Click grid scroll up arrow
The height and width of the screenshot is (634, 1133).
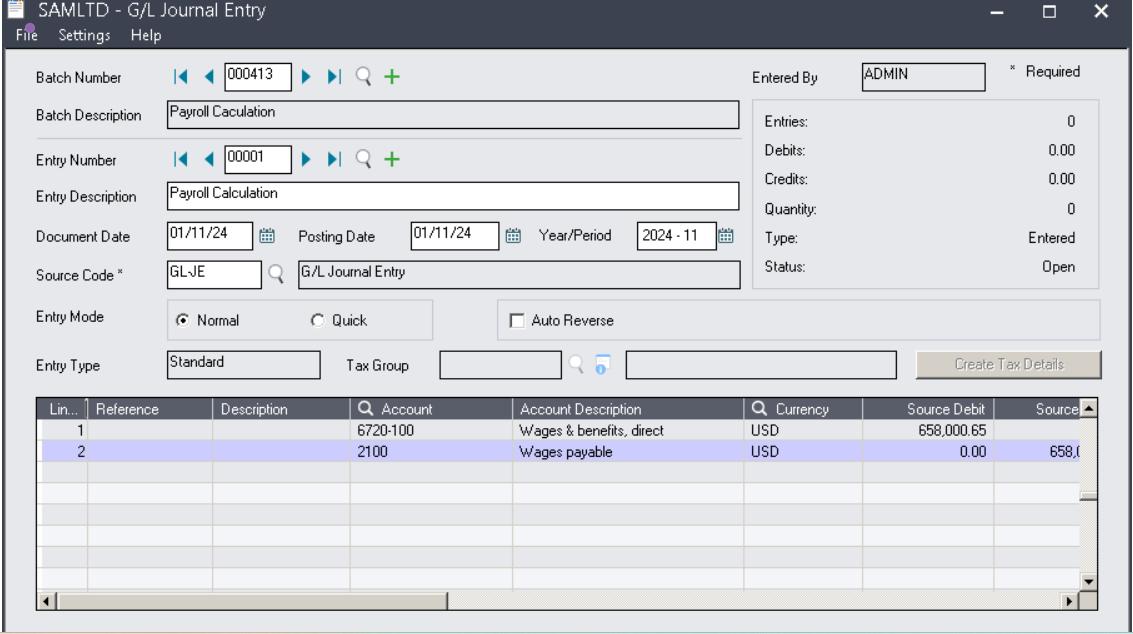1088,408
